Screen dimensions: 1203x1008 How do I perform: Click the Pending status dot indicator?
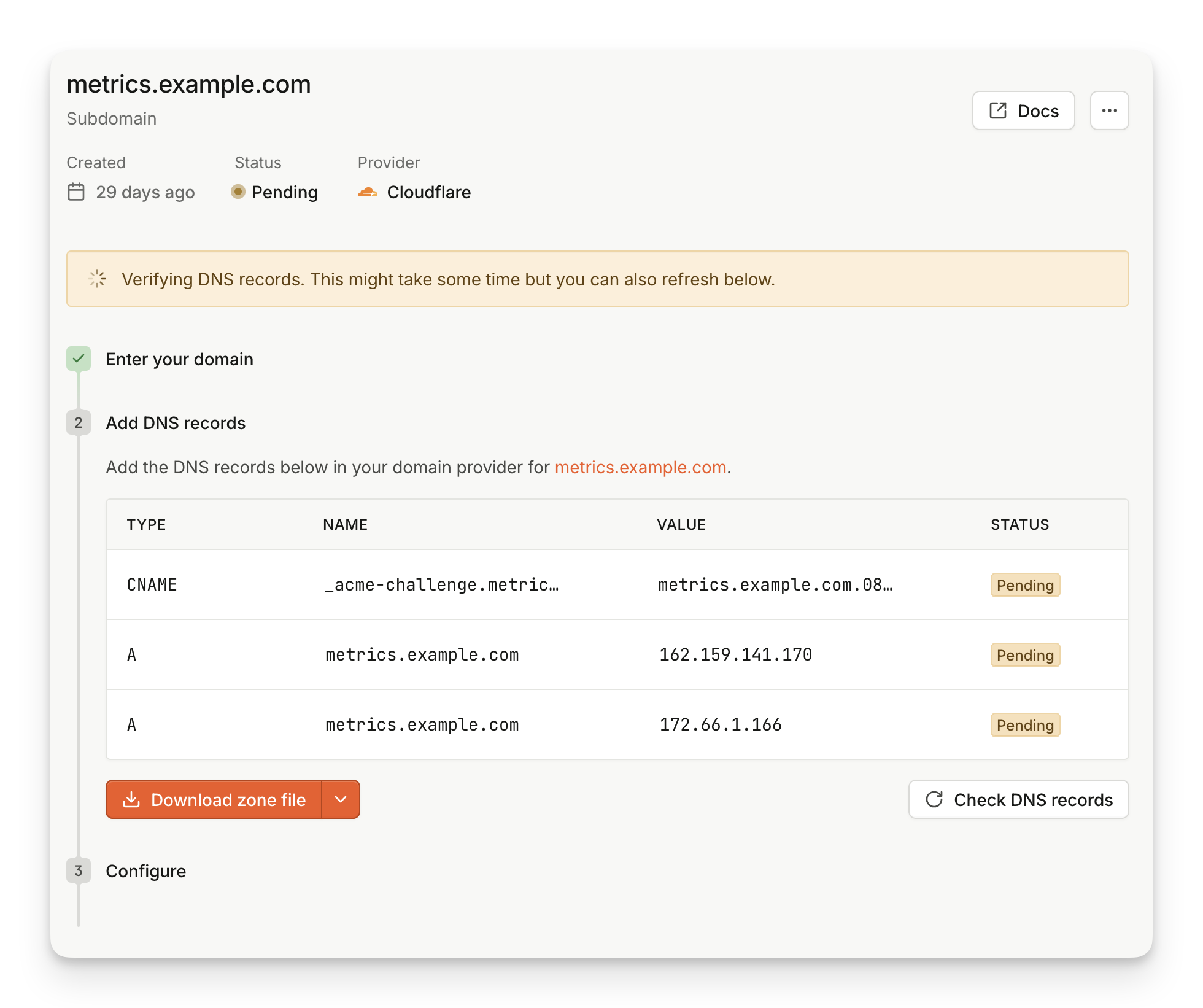pyautogui.click(x=238, y=192)
